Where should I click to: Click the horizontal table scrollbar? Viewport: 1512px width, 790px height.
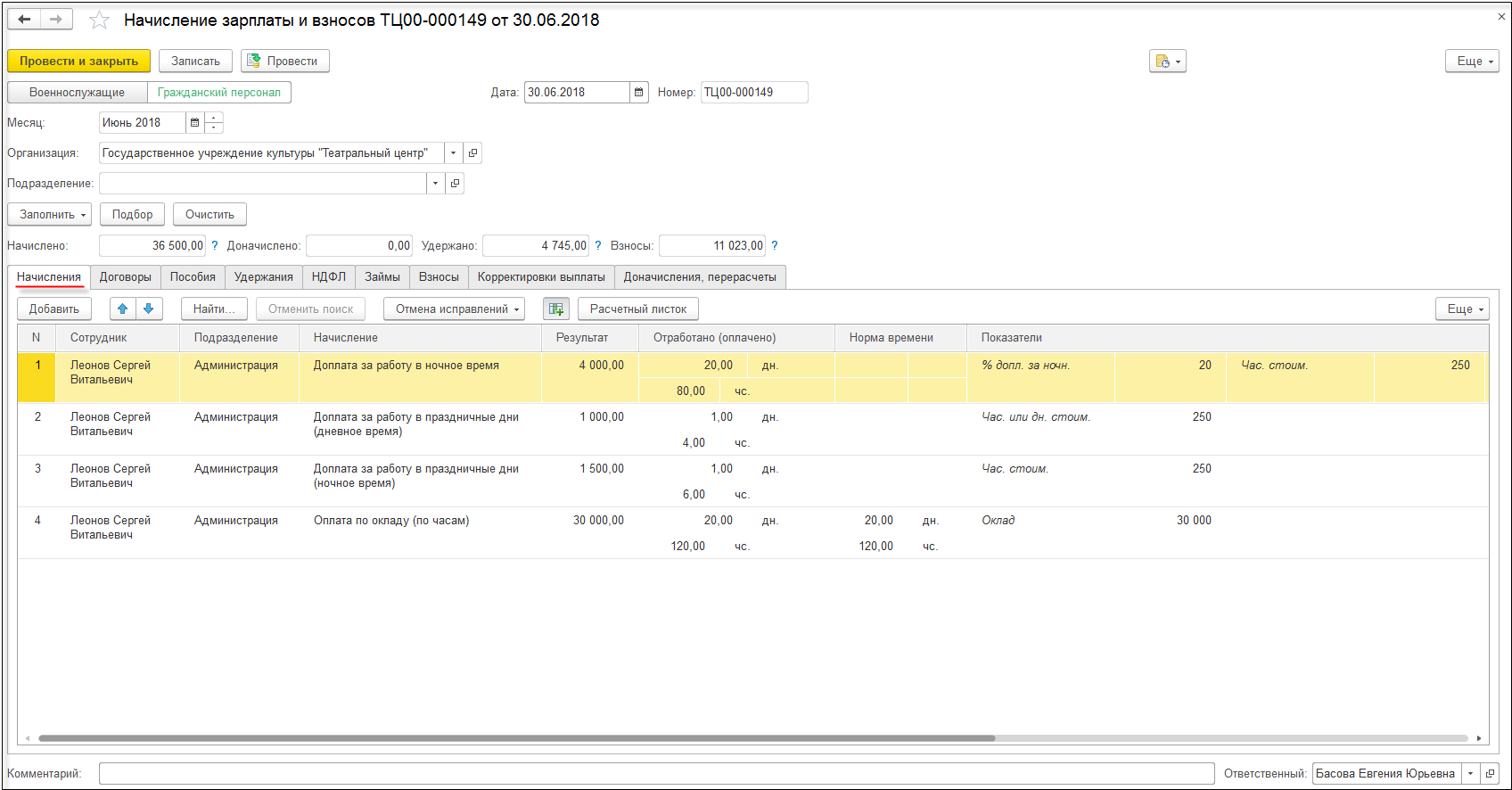[517, 738]
